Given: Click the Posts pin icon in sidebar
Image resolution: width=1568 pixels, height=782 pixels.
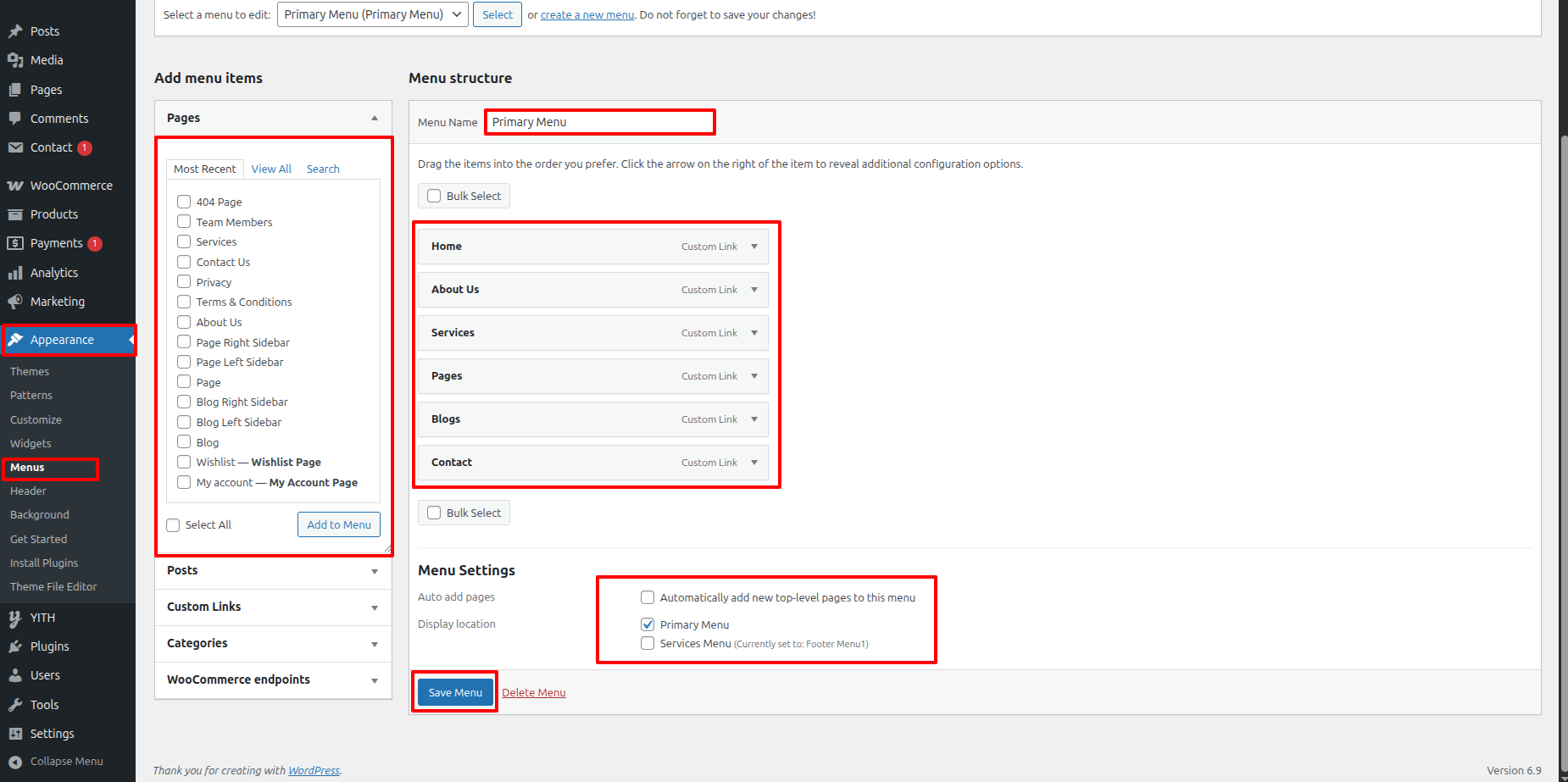Looking at the screenshot, I should coord(15,31).
